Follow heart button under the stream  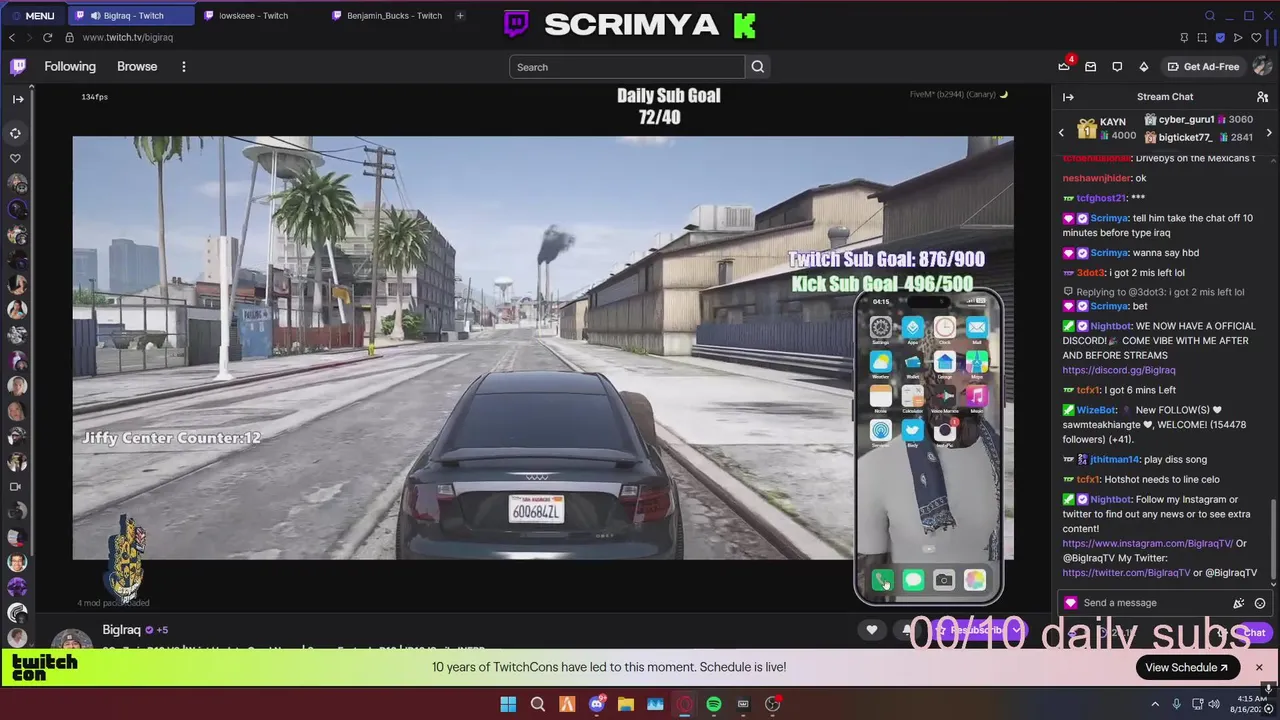tap(872, 630)
